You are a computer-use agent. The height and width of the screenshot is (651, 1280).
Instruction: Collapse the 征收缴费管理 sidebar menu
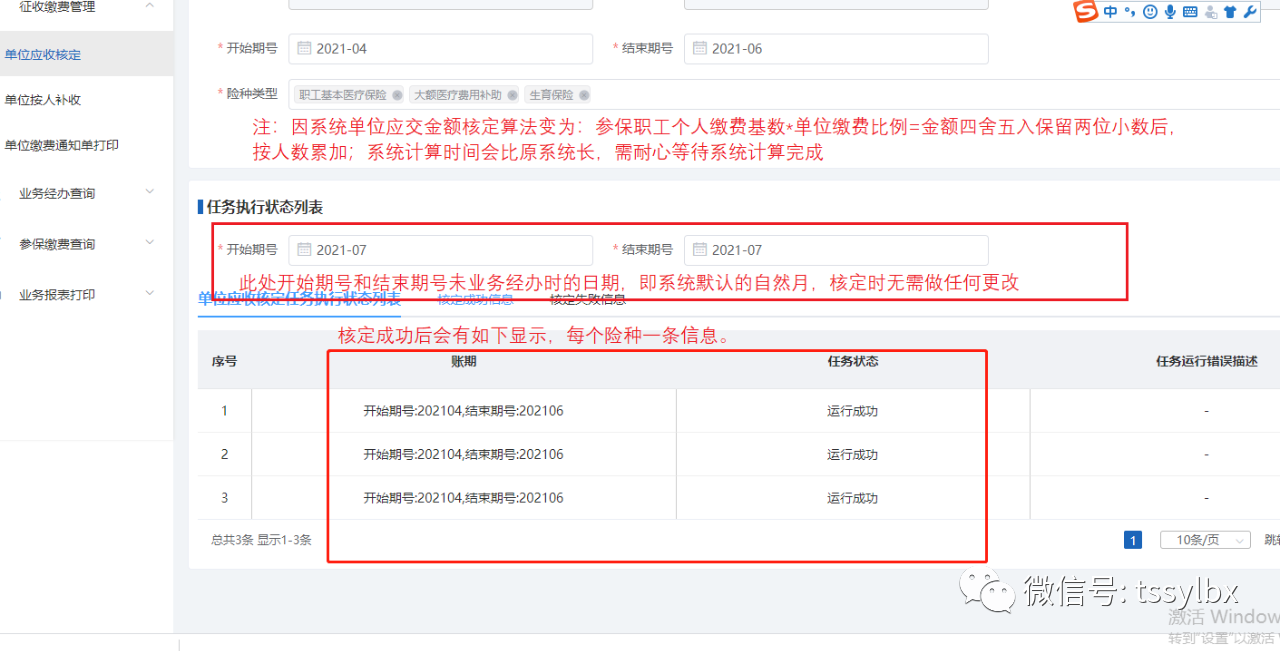(150, 7)
